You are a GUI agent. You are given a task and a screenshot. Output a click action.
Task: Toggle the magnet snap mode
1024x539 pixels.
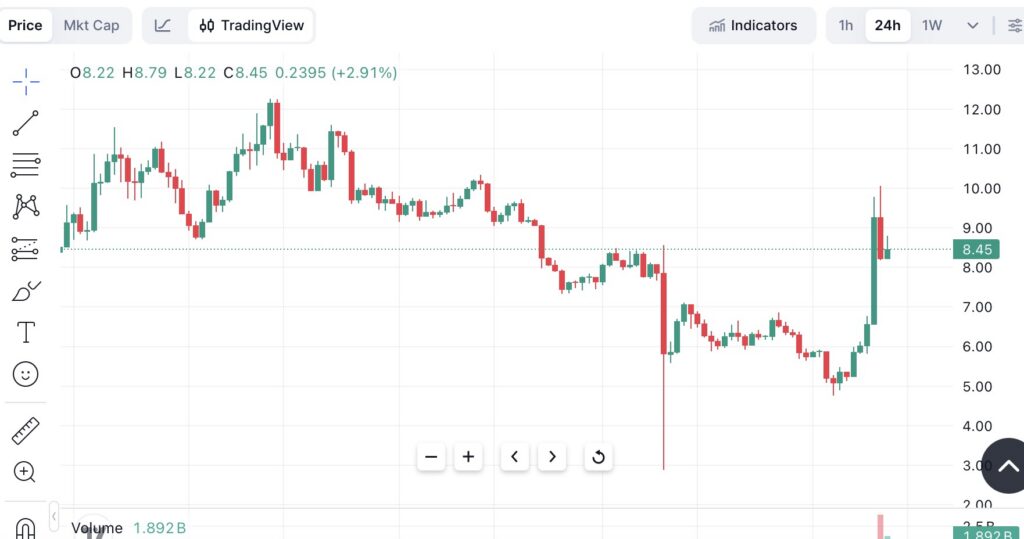(26, 526)
